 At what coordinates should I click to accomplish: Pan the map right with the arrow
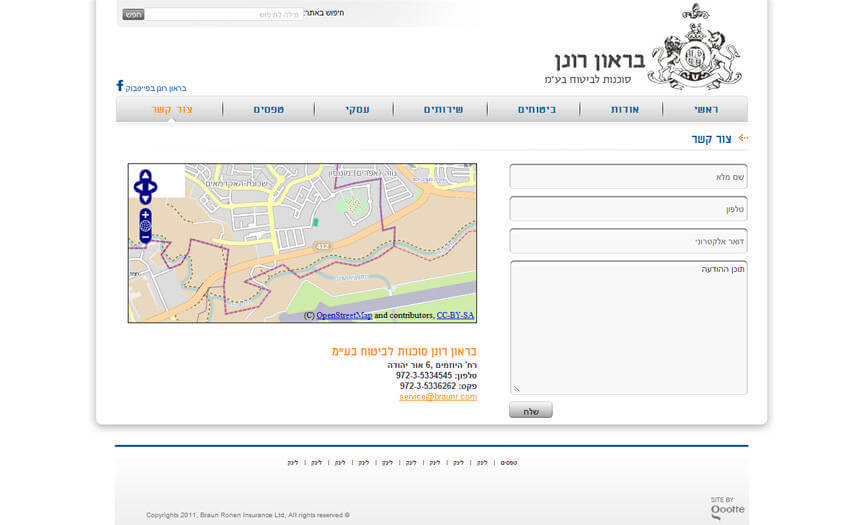point(154,186)
